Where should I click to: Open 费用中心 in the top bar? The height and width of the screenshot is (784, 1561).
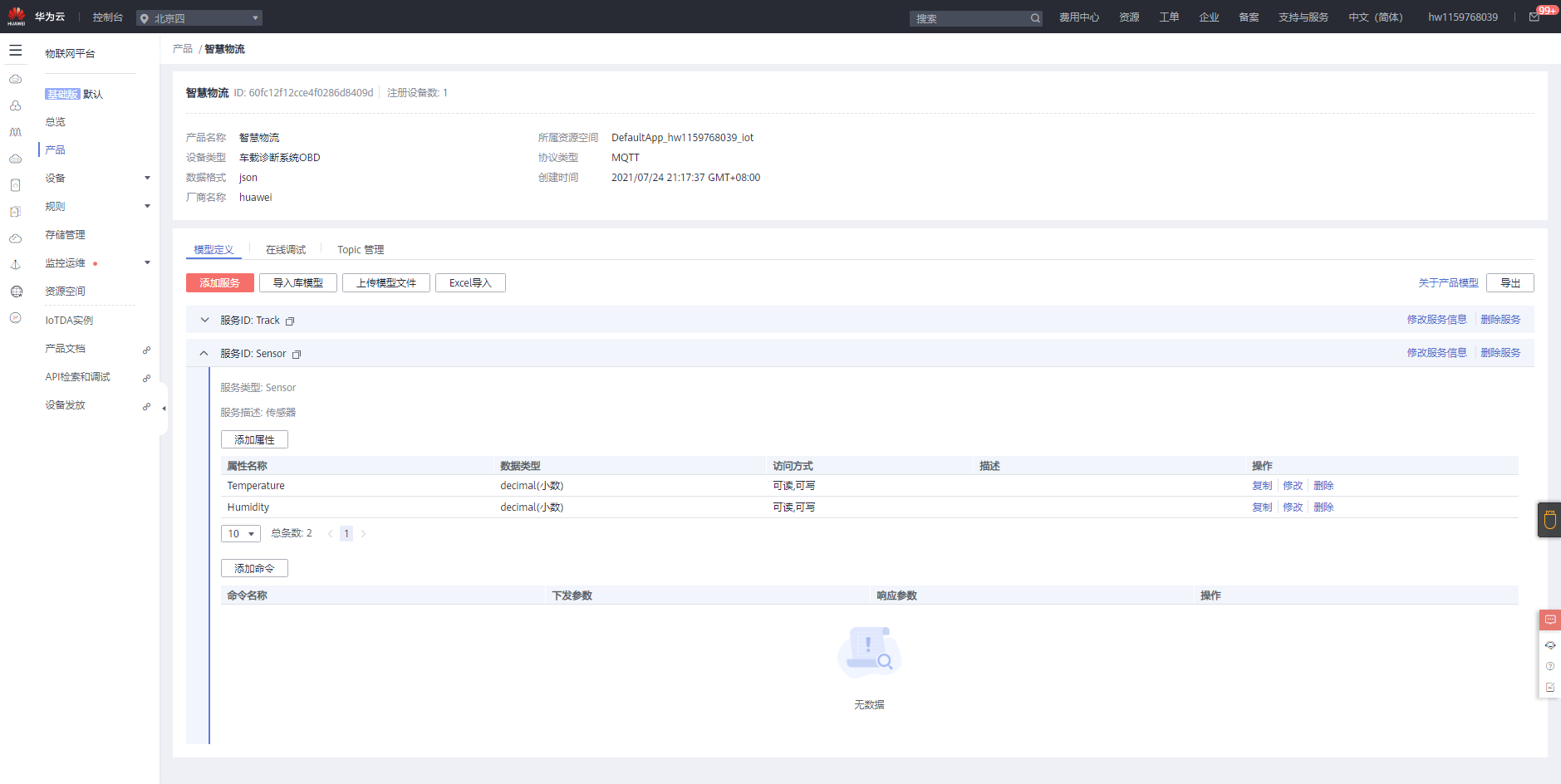pyautogui.click(x=1079, y=17)
